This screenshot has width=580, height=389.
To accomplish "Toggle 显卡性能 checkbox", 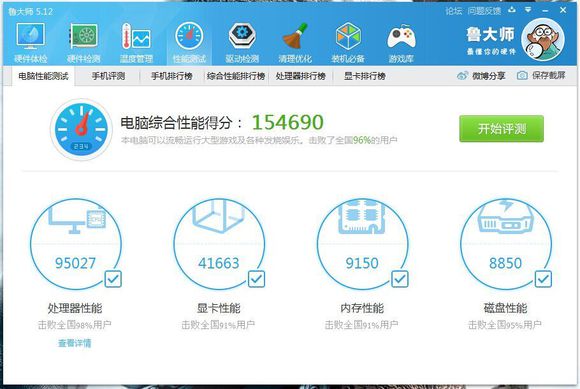I will [256, 279].
